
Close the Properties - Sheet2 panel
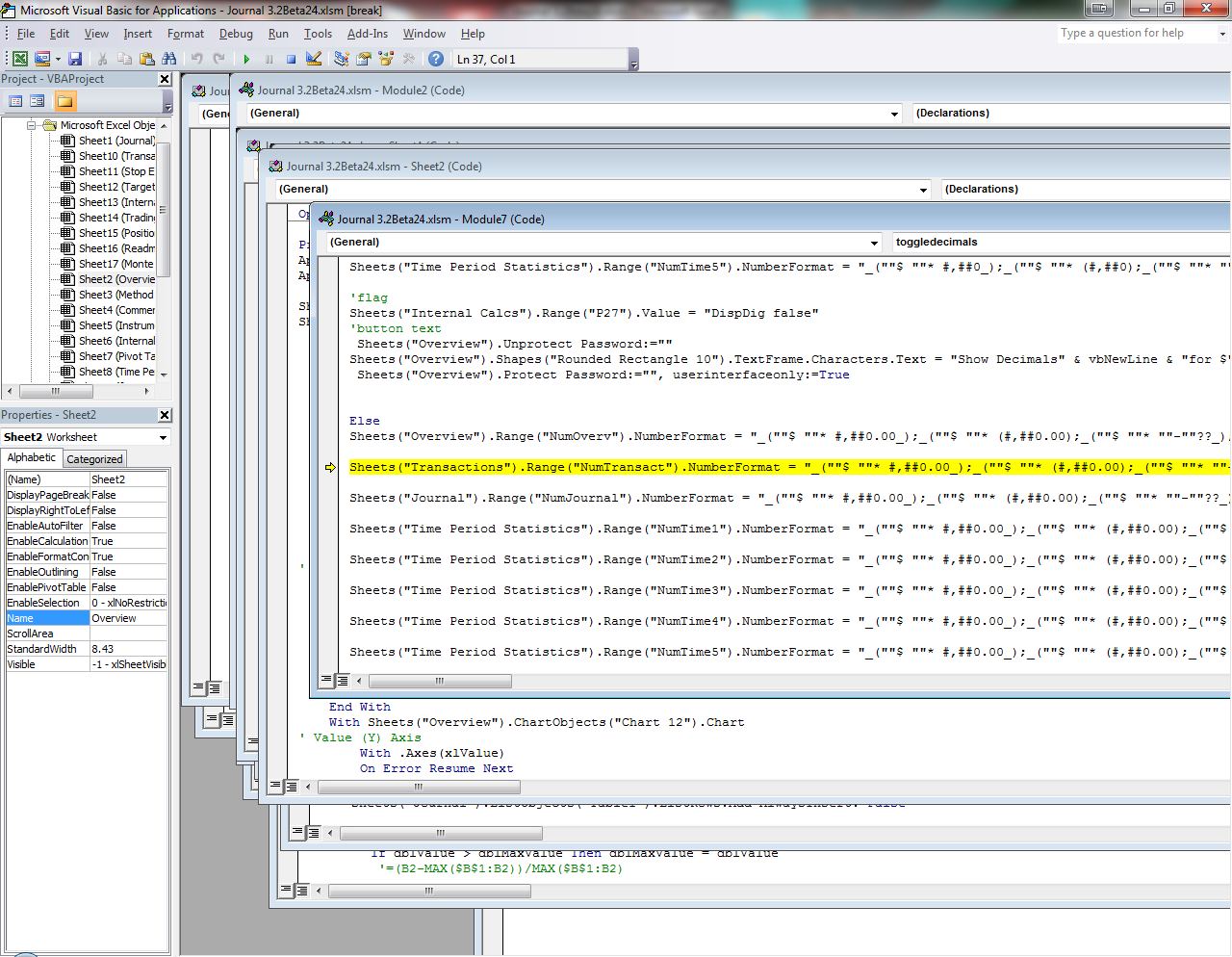point(165,415)
